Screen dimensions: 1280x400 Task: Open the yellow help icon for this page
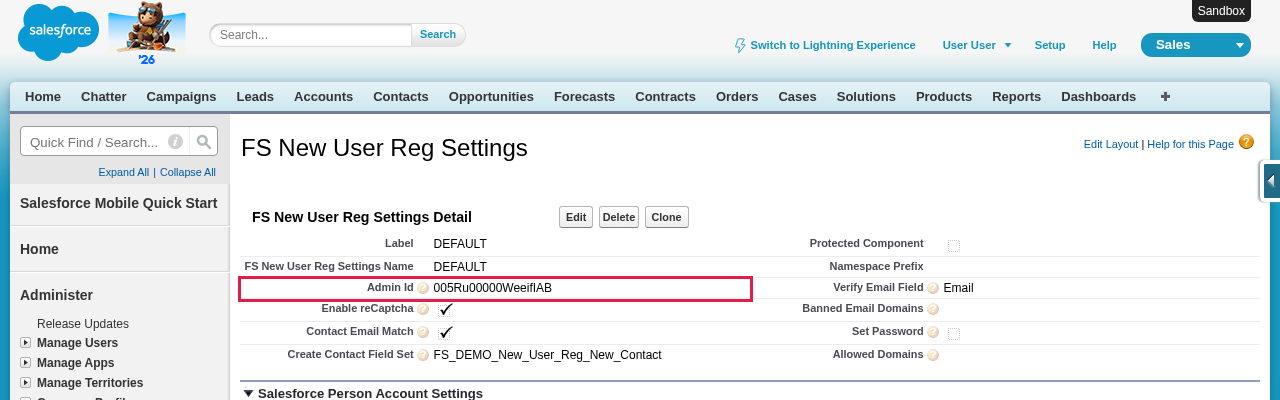coord(1246,142)
